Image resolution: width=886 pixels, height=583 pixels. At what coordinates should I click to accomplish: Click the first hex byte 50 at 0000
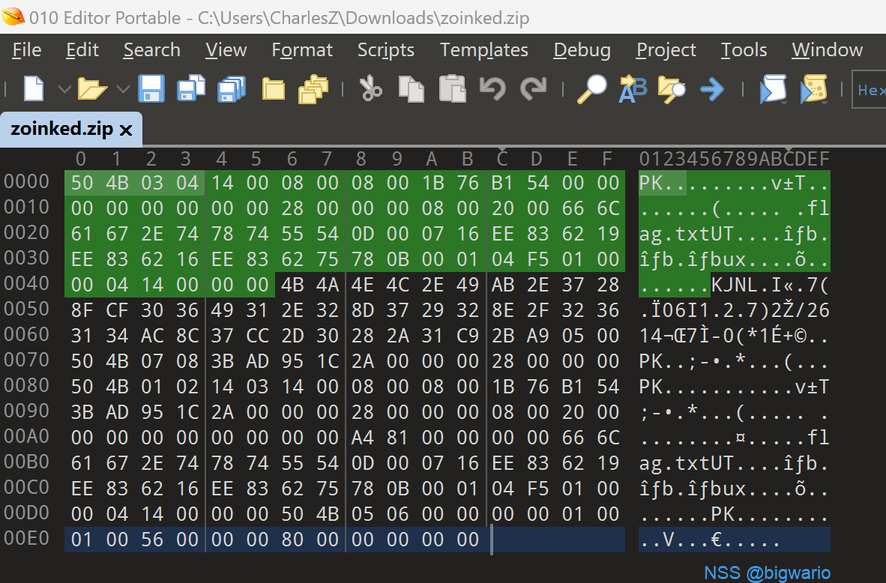82,182
